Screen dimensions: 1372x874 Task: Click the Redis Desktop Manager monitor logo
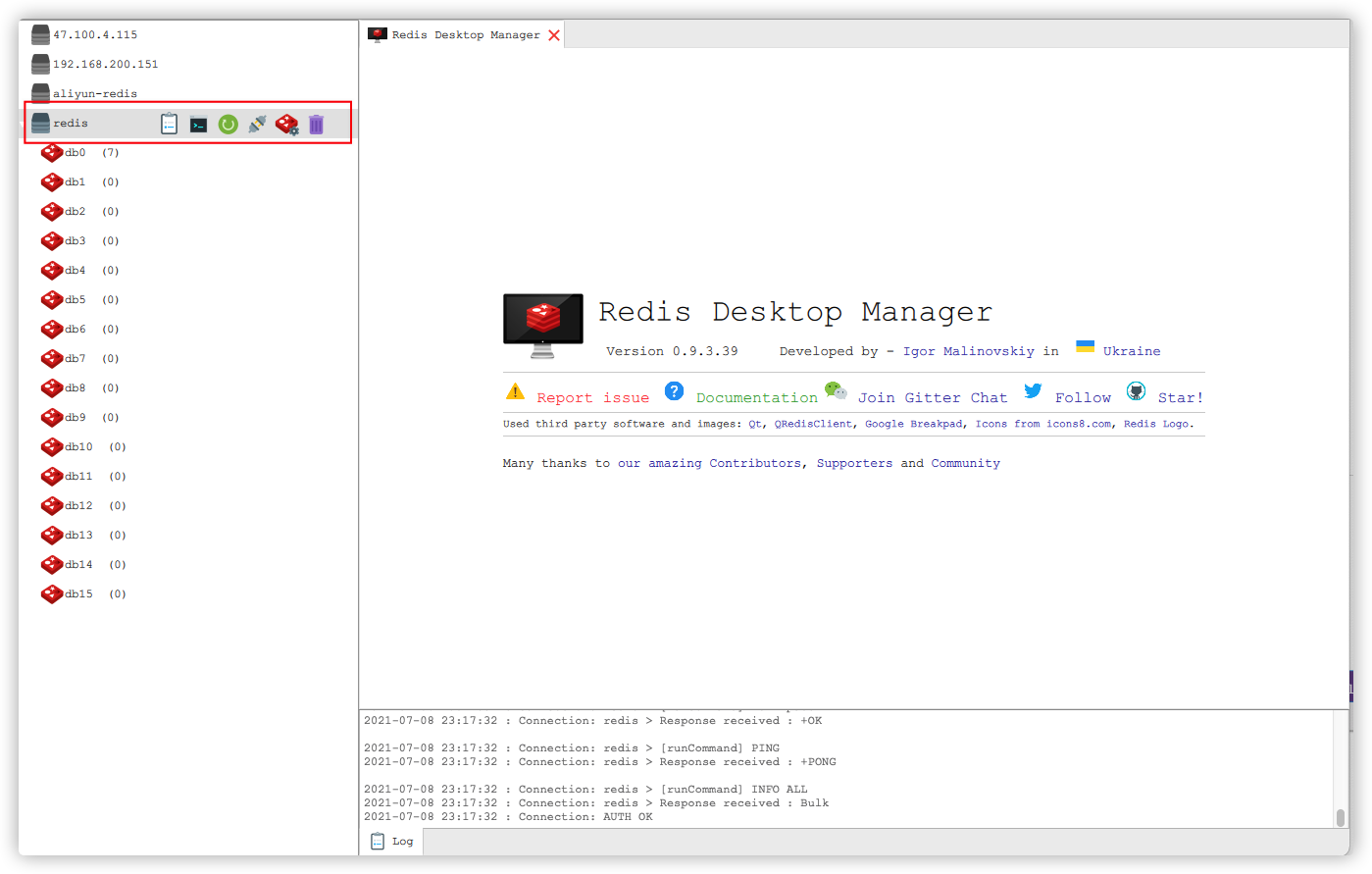542,326
